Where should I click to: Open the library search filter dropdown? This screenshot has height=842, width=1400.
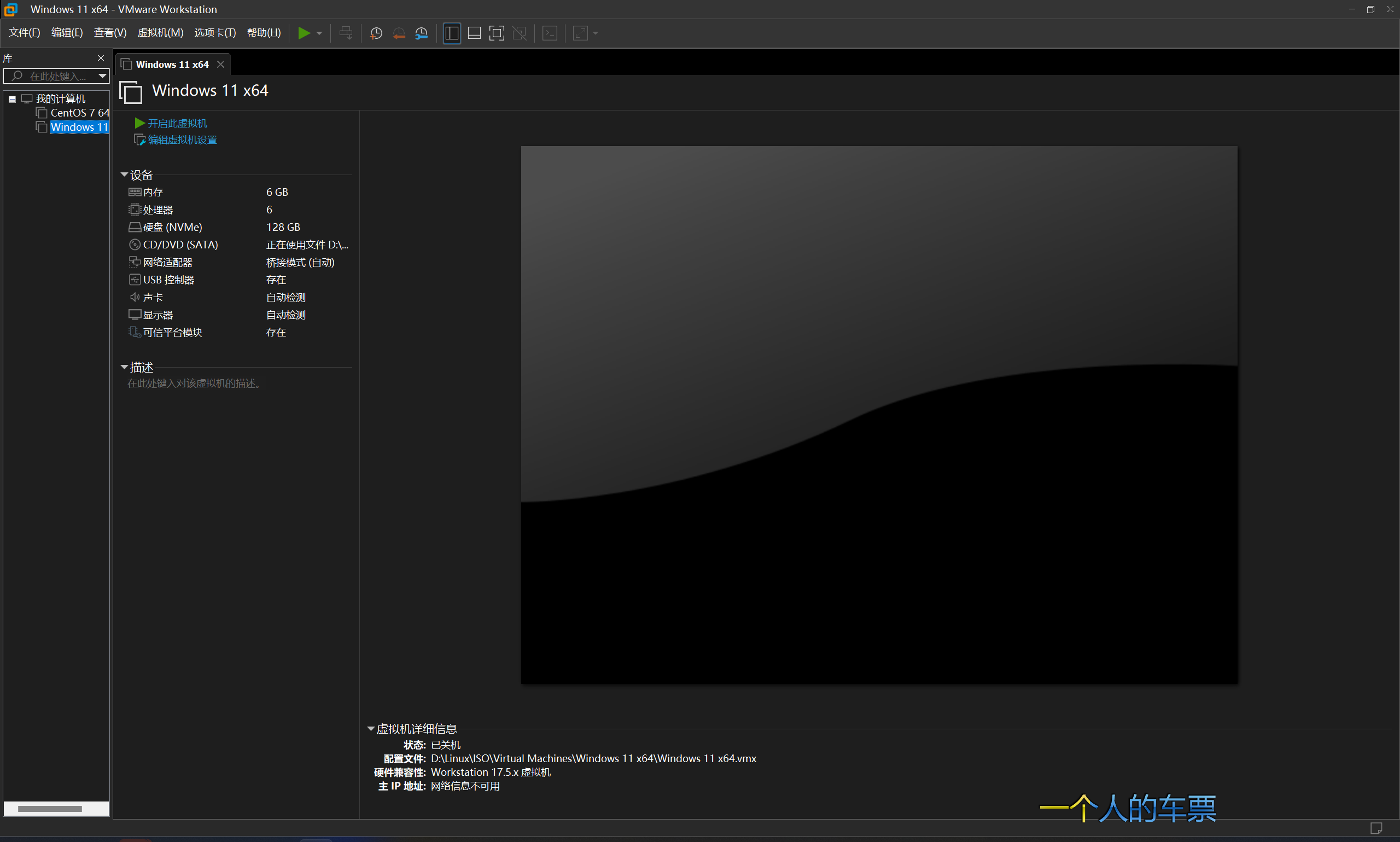[x=103, y=76]
